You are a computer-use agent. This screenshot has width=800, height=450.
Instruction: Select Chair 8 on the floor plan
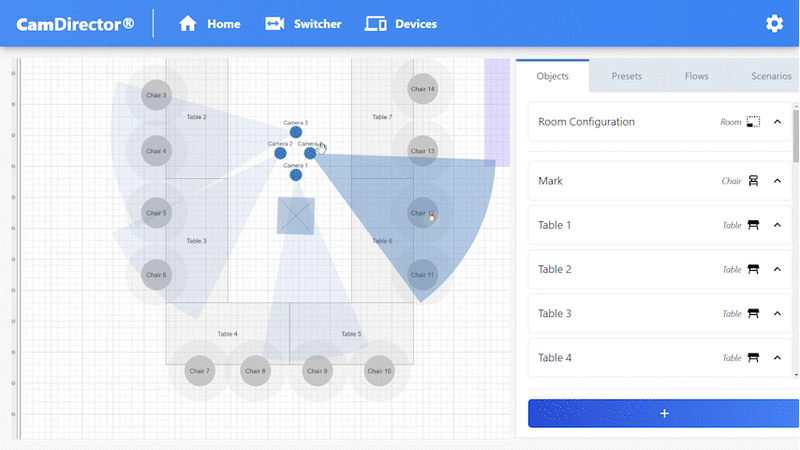coord(255,371)
